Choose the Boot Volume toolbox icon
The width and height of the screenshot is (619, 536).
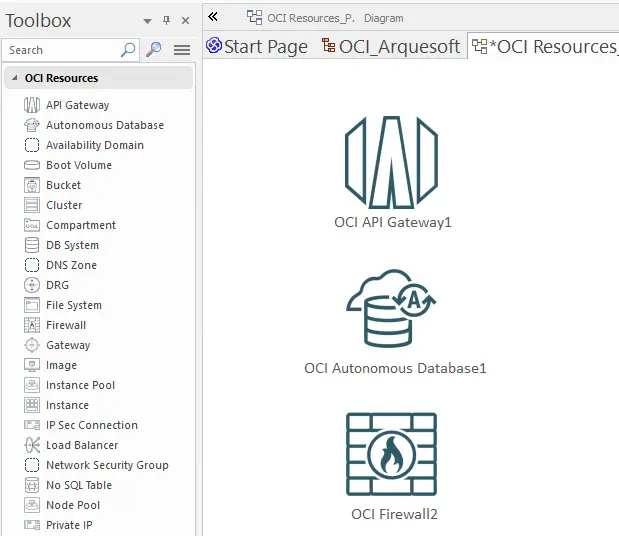pyautogui.click(x=31, y=165)
